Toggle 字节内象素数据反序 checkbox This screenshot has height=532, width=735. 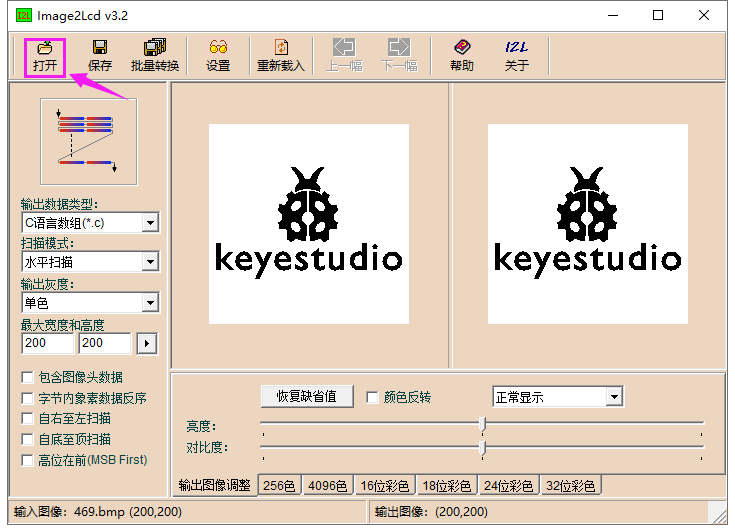point(28,398)
